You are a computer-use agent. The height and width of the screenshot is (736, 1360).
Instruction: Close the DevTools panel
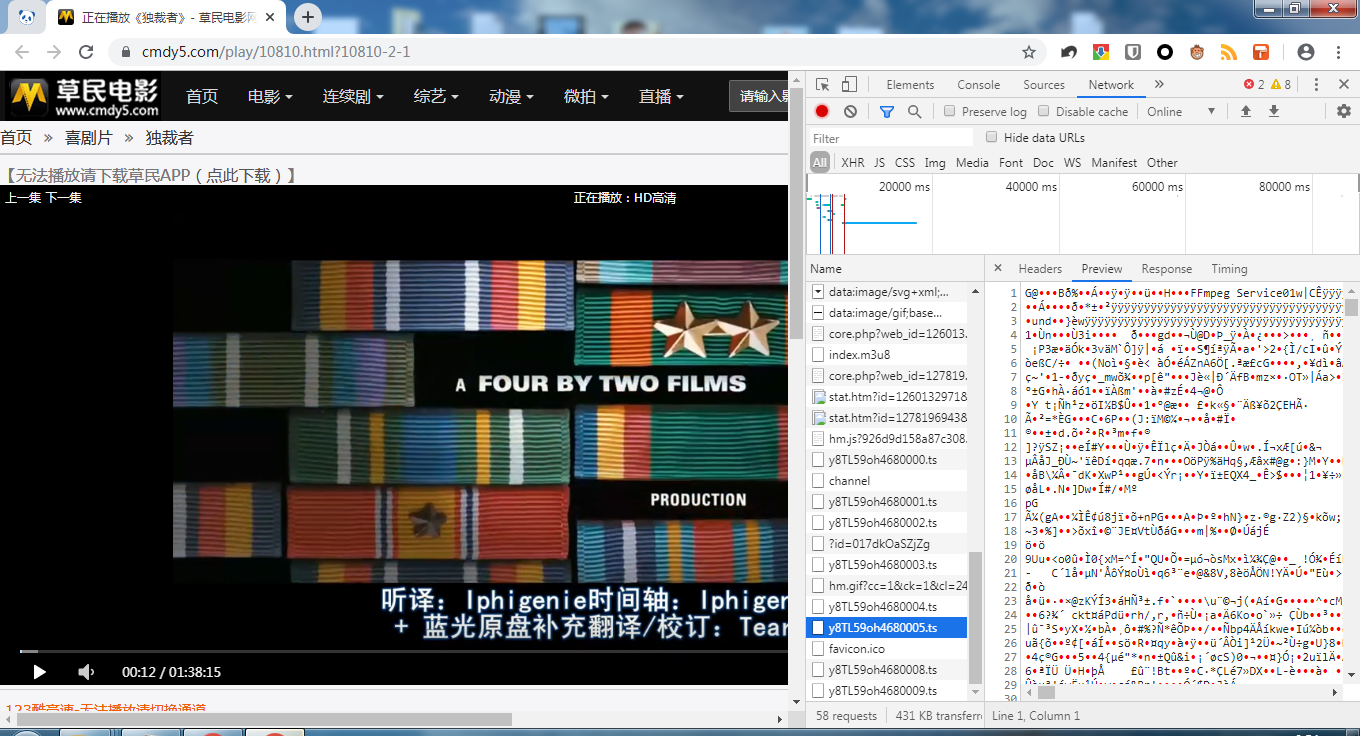(1344, 85)
